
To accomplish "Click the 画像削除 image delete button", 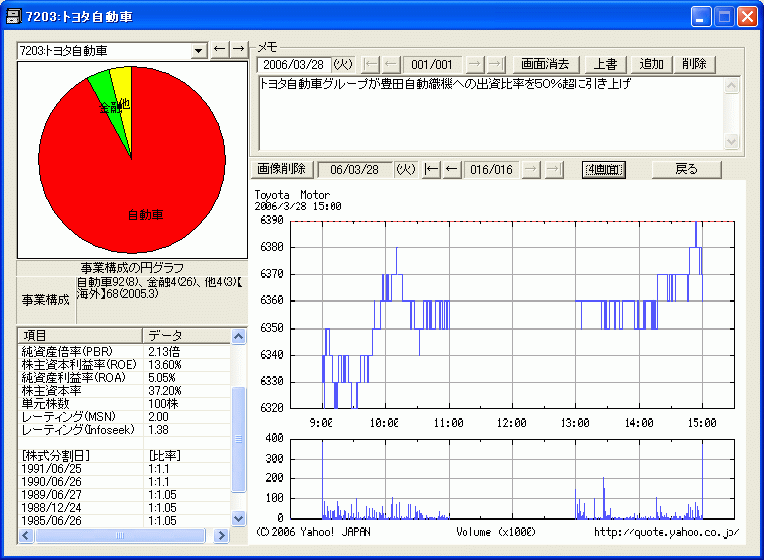I will tap(286, 169).
